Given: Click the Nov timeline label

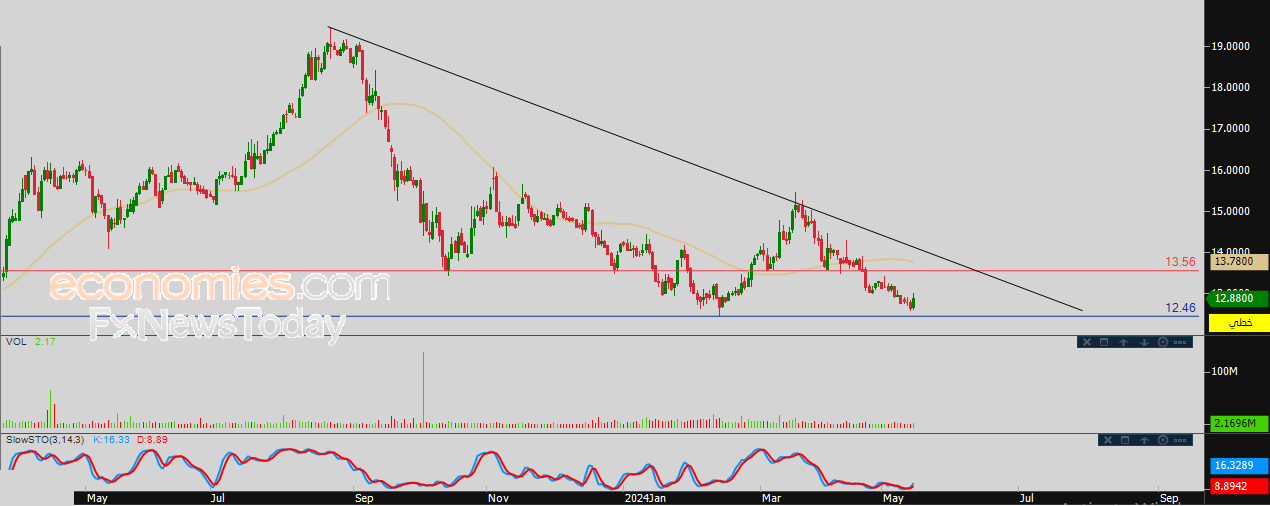Looking at the screenshot, I should [x=497, y=497].
